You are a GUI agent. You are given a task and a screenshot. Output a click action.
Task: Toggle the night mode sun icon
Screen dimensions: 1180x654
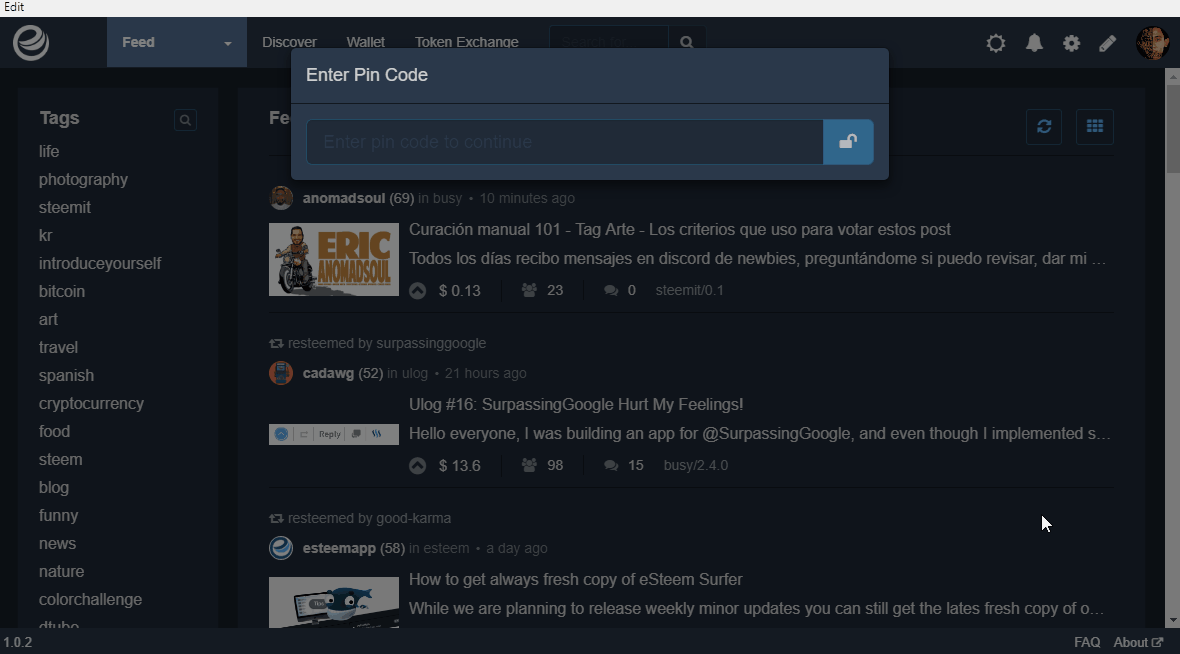996,43
